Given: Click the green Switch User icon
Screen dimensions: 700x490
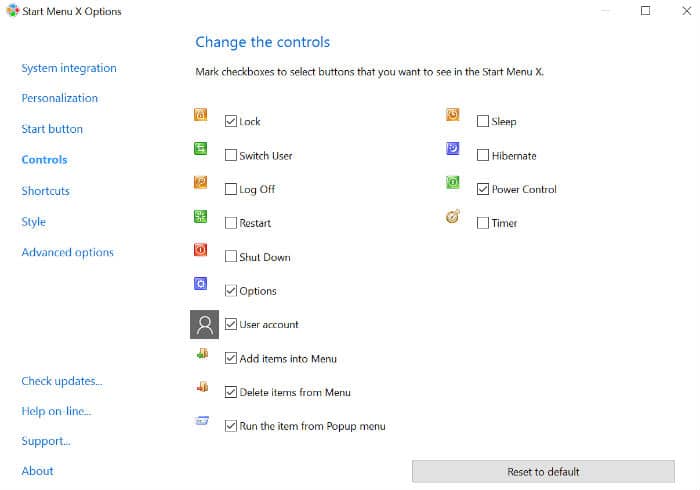Looking at the screenshot, I should 200,149.
